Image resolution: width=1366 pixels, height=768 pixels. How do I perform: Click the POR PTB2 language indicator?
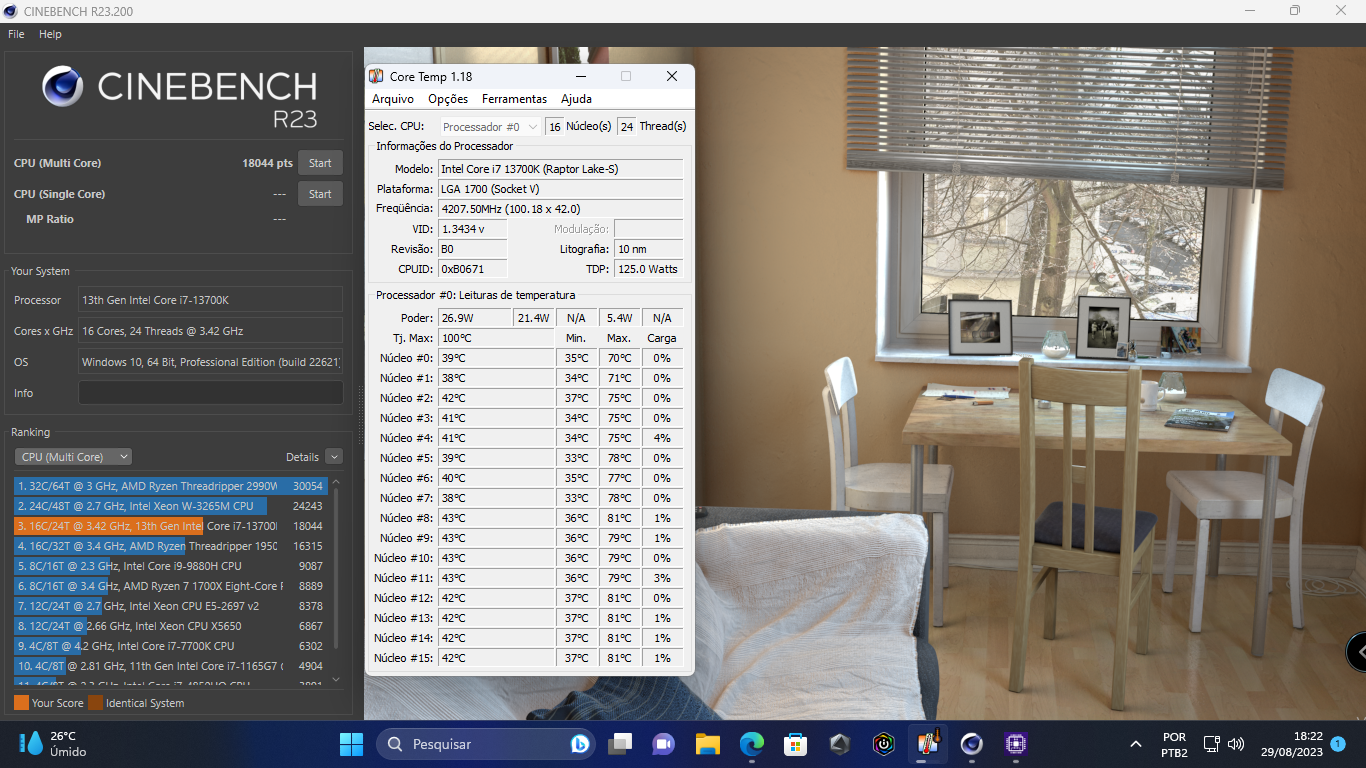[1175, 744]
